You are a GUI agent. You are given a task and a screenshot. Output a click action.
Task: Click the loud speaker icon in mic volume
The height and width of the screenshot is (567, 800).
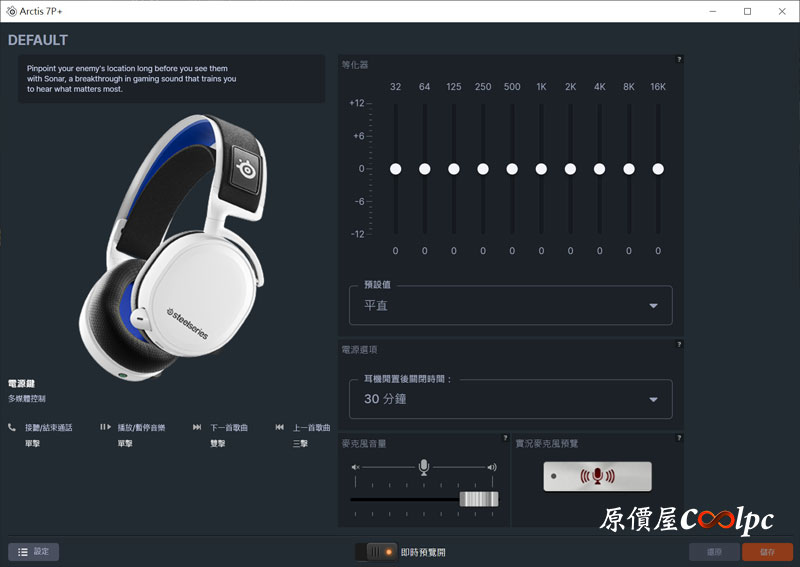tap(491, 467)
